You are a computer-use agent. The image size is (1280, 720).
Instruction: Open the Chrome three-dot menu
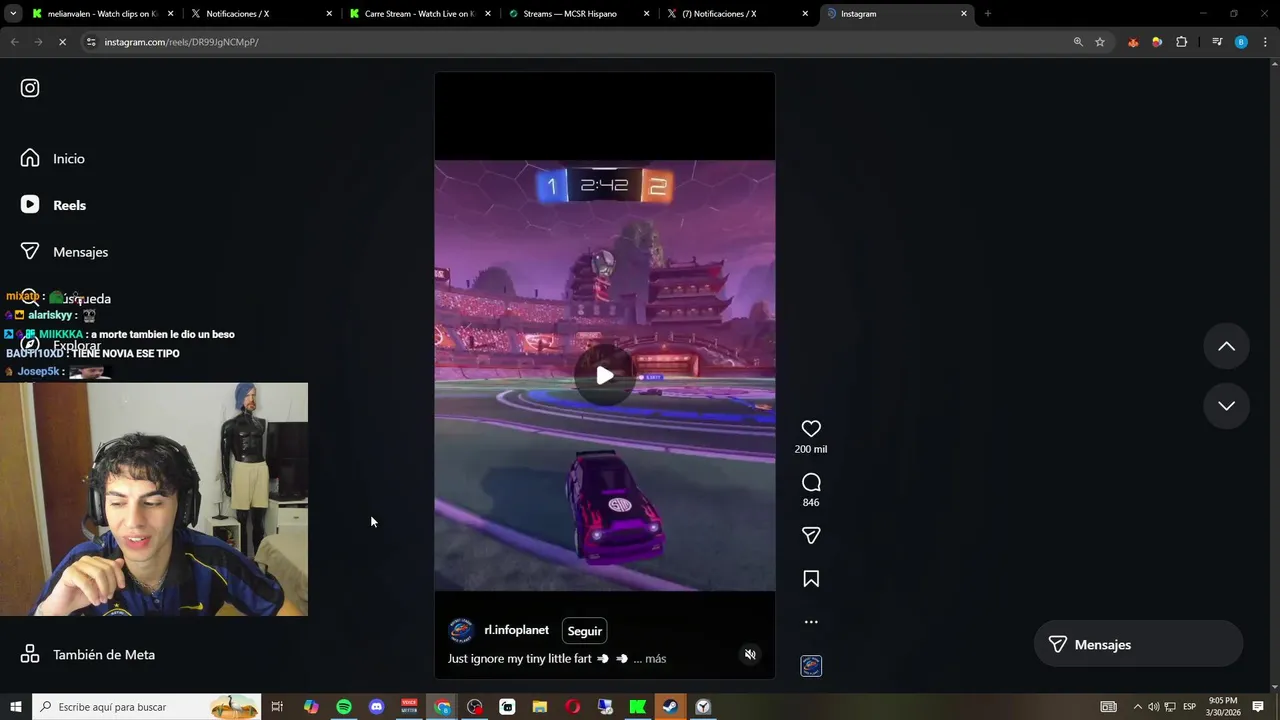1266,42
